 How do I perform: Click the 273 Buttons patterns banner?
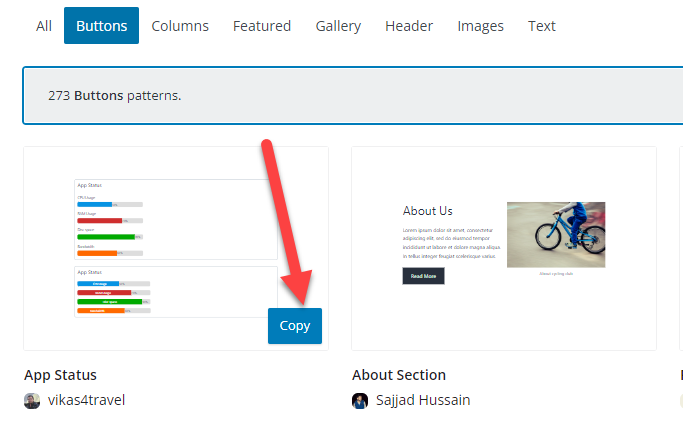coord(350,96)
